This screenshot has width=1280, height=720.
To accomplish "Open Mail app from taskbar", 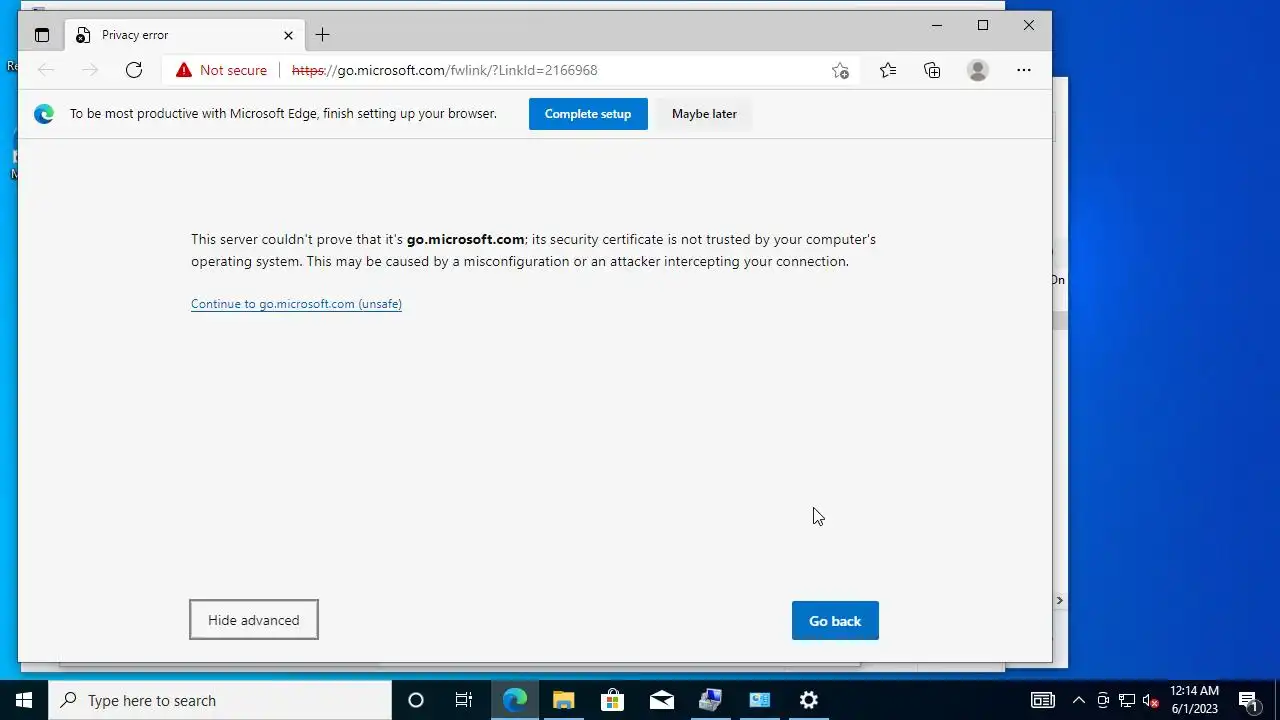I will click(662, 700).
